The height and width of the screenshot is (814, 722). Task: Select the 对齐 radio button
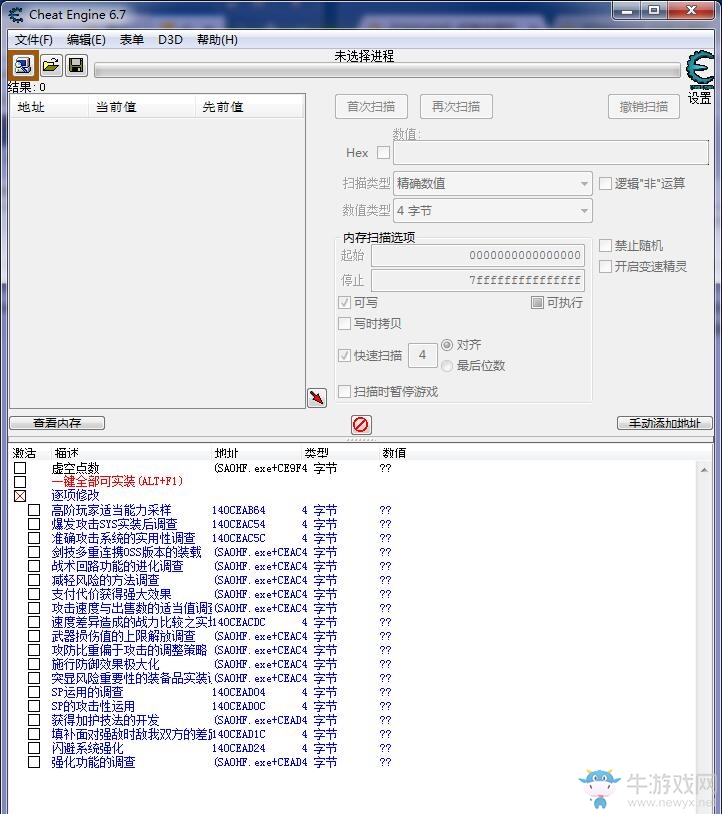tap(447, 345)
